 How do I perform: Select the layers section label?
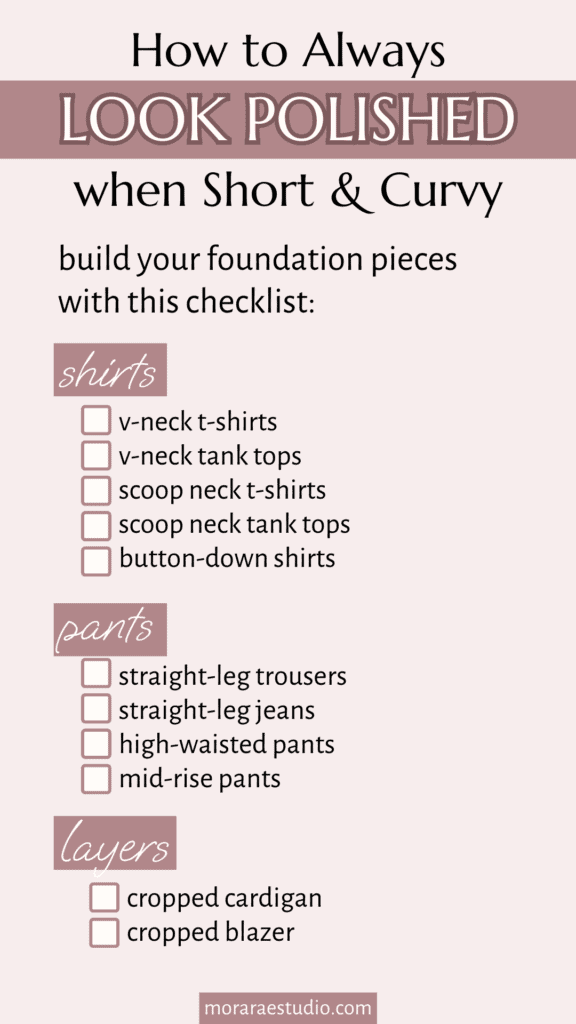[115, 842]
